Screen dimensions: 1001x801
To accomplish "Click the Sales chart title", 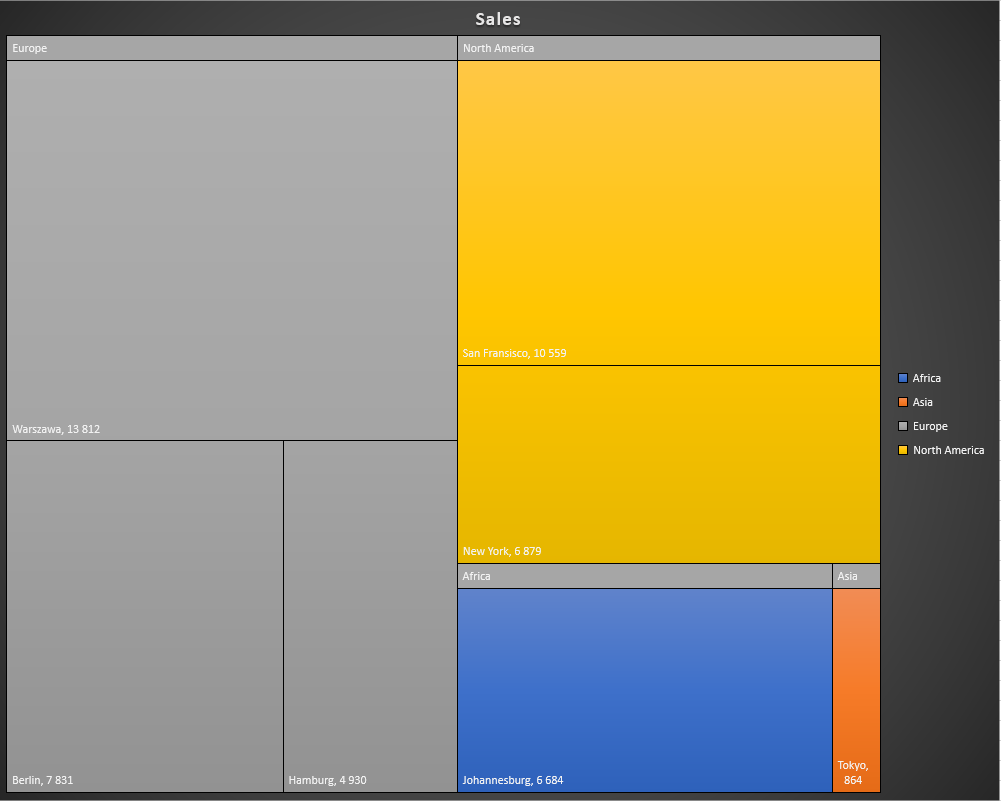I will click(x=498, y=19).
